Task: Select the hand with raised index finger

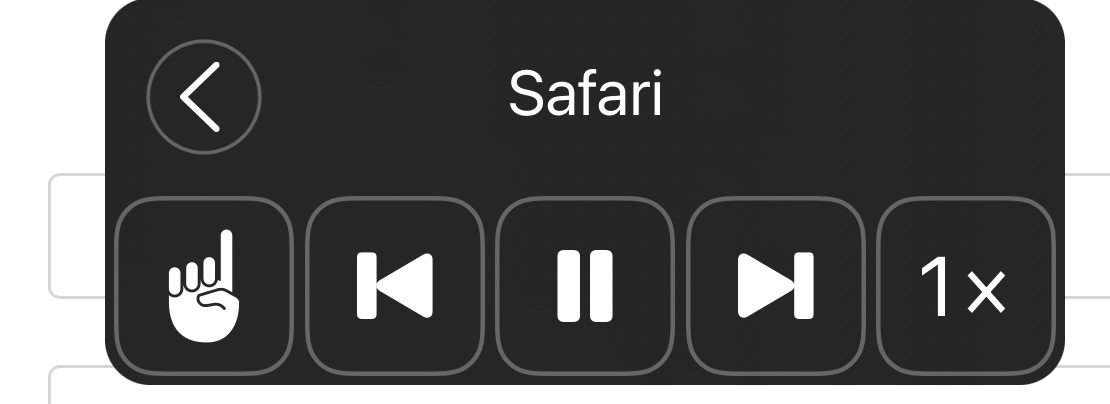Action: 204,286
